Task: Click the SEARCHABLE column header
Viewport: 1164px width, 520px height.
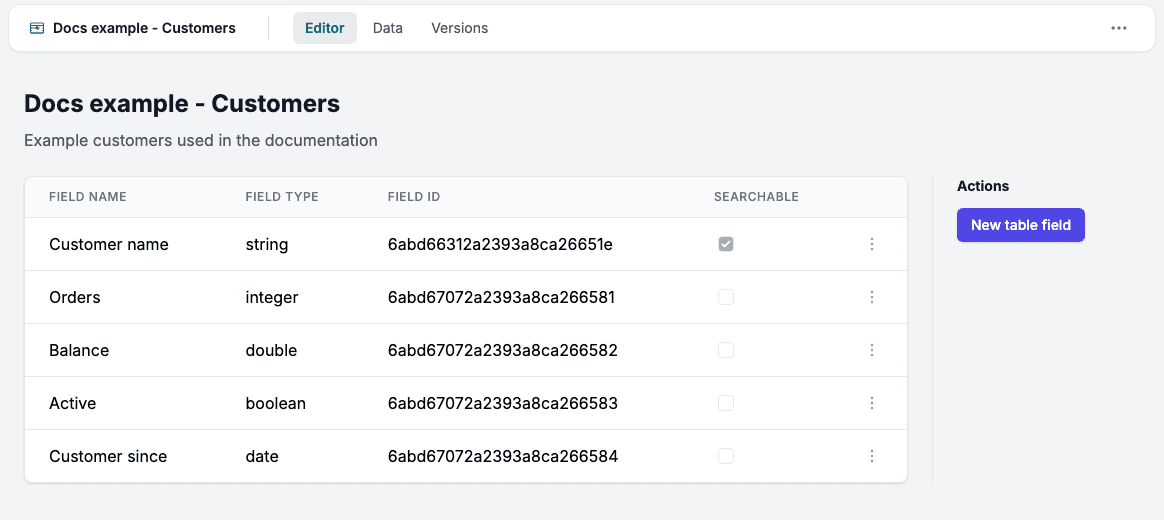Action: coord(756,197)
